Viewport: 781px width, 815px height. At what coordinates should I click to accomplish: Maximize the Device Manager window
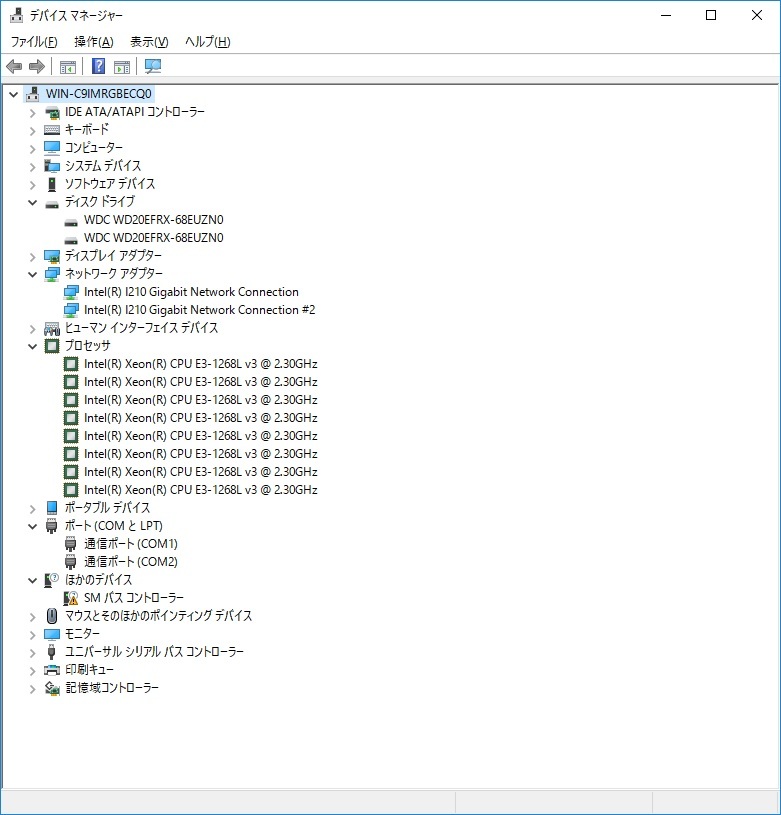pos(711,15)
